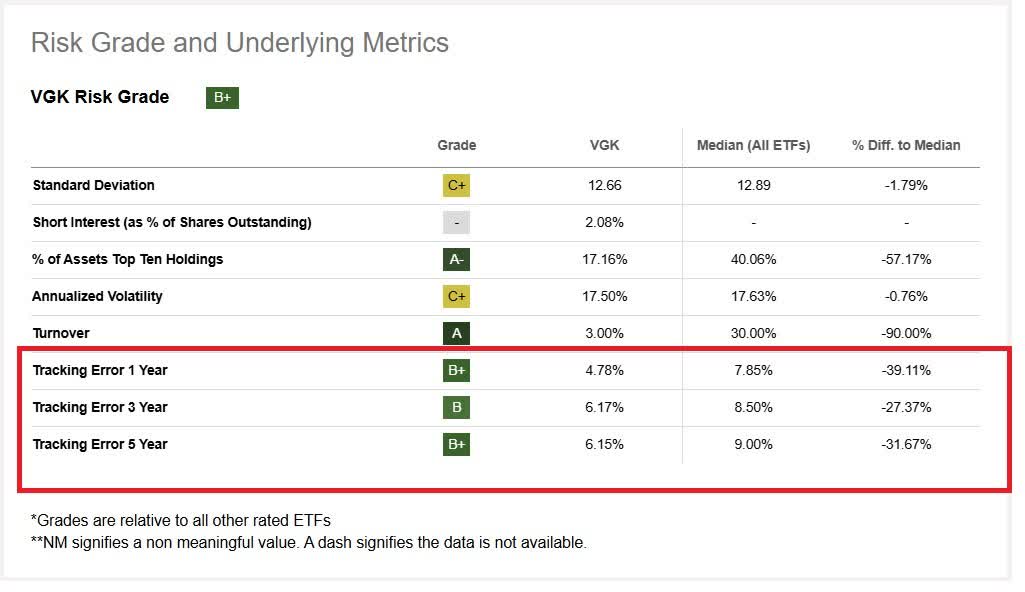Click the Annualized Volatility C+ grade badge
Screen dimensions: 1025x592
coord(456,296)
